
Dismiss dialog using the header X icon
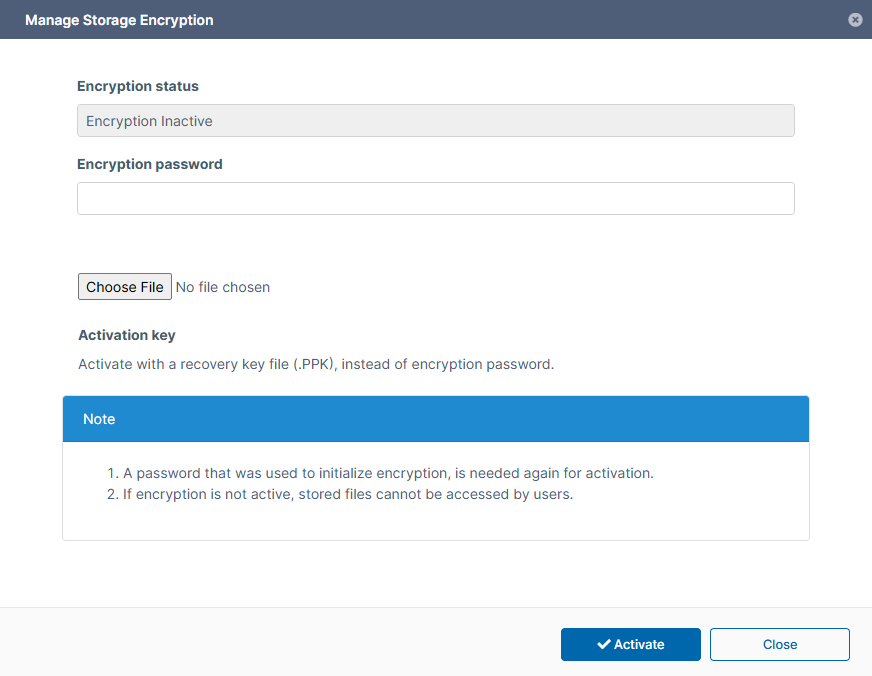855,20
